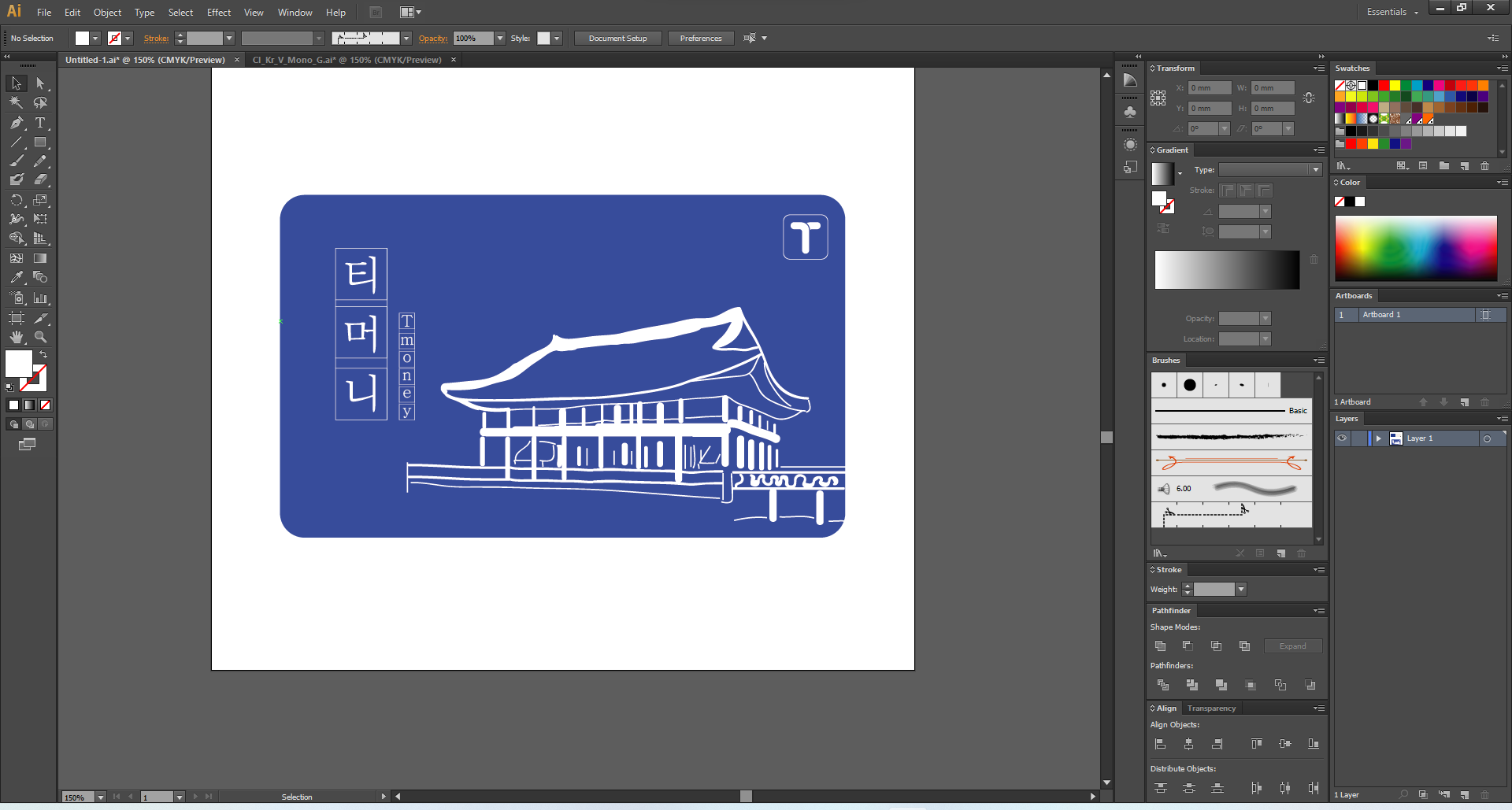Toggle lock column for Layer 1

click(1358, 438)
